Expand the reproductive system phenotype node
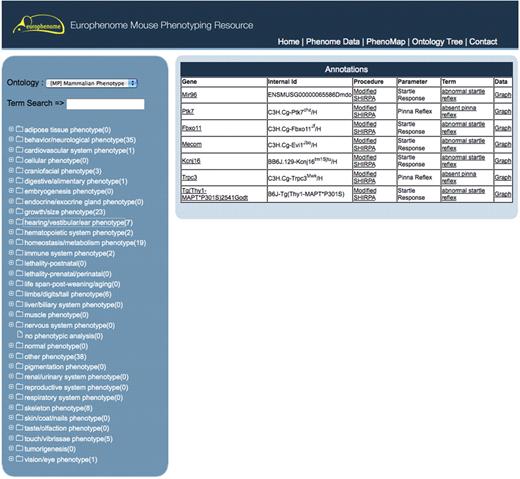This screenshot has height=479, width=520. coord(11,387)
